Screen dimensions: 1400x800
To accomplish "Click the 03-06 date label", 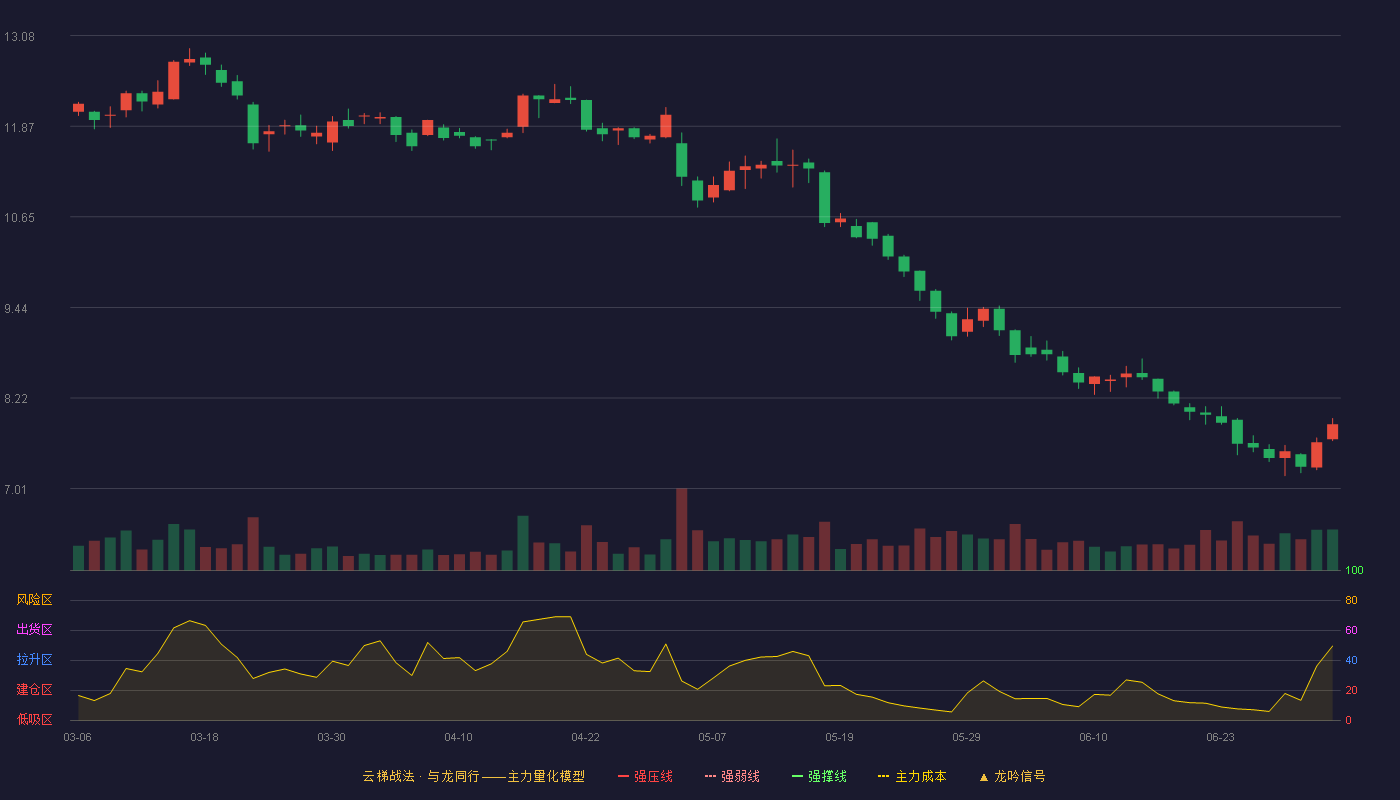I will coord(78,737).
